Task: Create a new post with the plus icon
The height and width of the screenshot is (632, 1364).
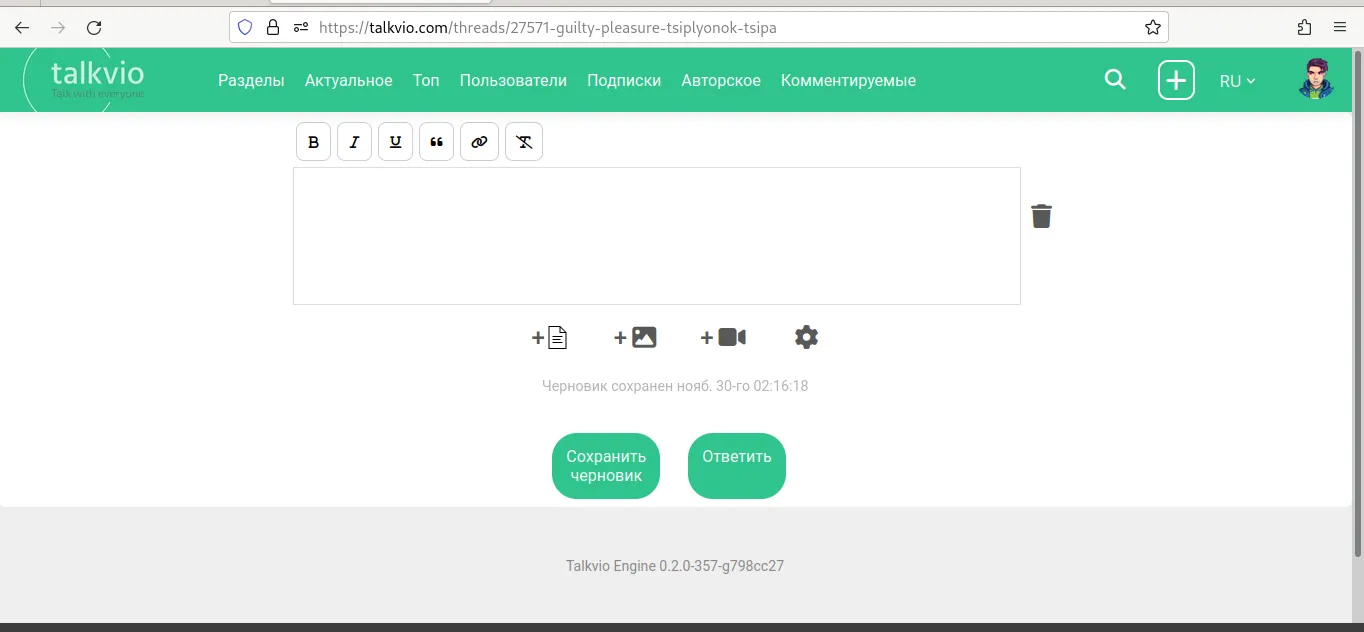Action: [x=1176, y=80]
